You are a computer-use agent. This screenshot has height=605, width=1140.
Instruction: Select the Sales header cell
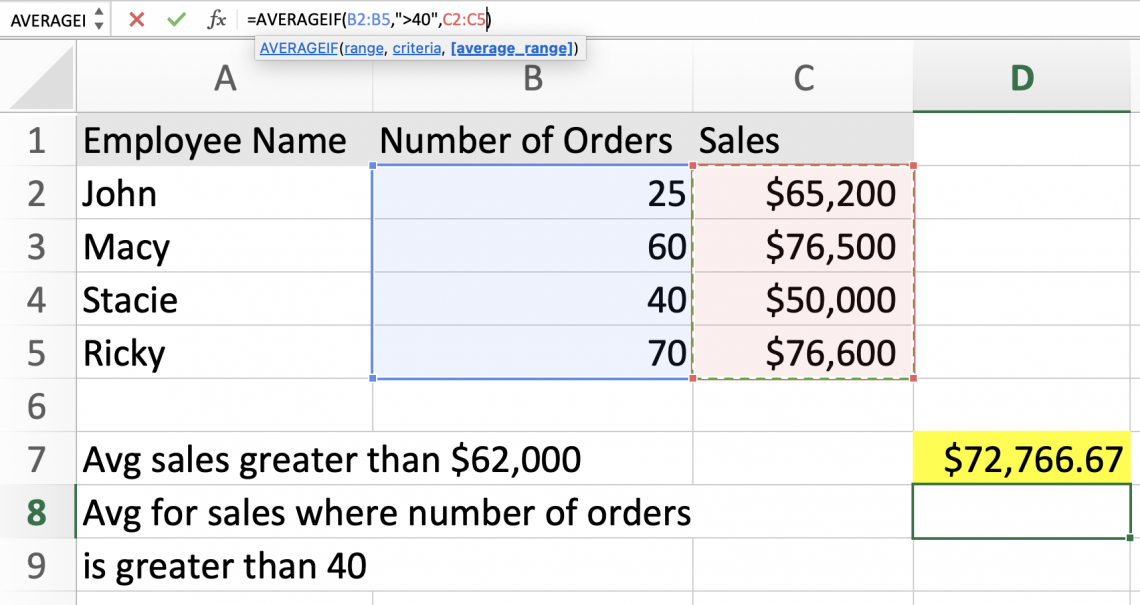pos(803,140)
